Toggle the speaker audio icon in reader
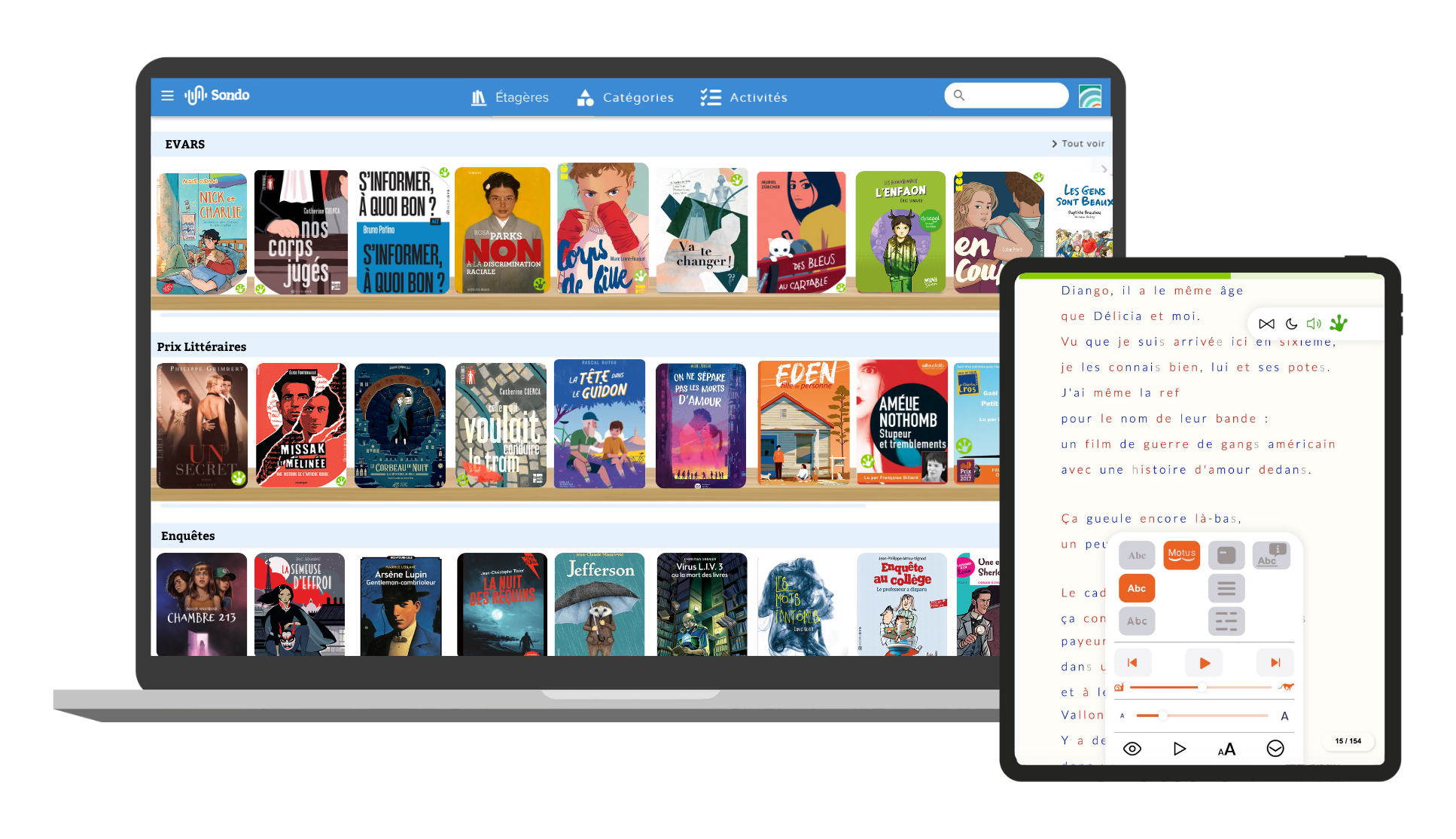Screen dimensions: 1456x839 1314,324
